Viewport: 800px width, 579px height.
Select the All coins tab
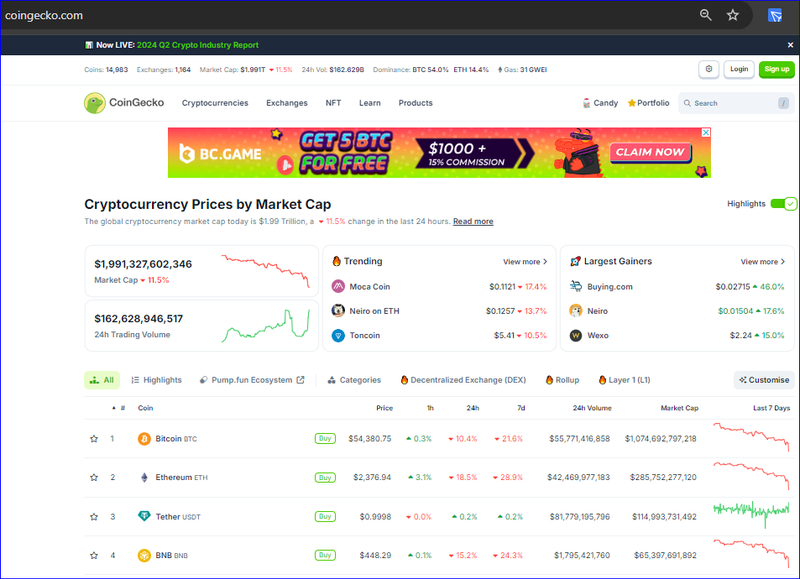point(102,380)
